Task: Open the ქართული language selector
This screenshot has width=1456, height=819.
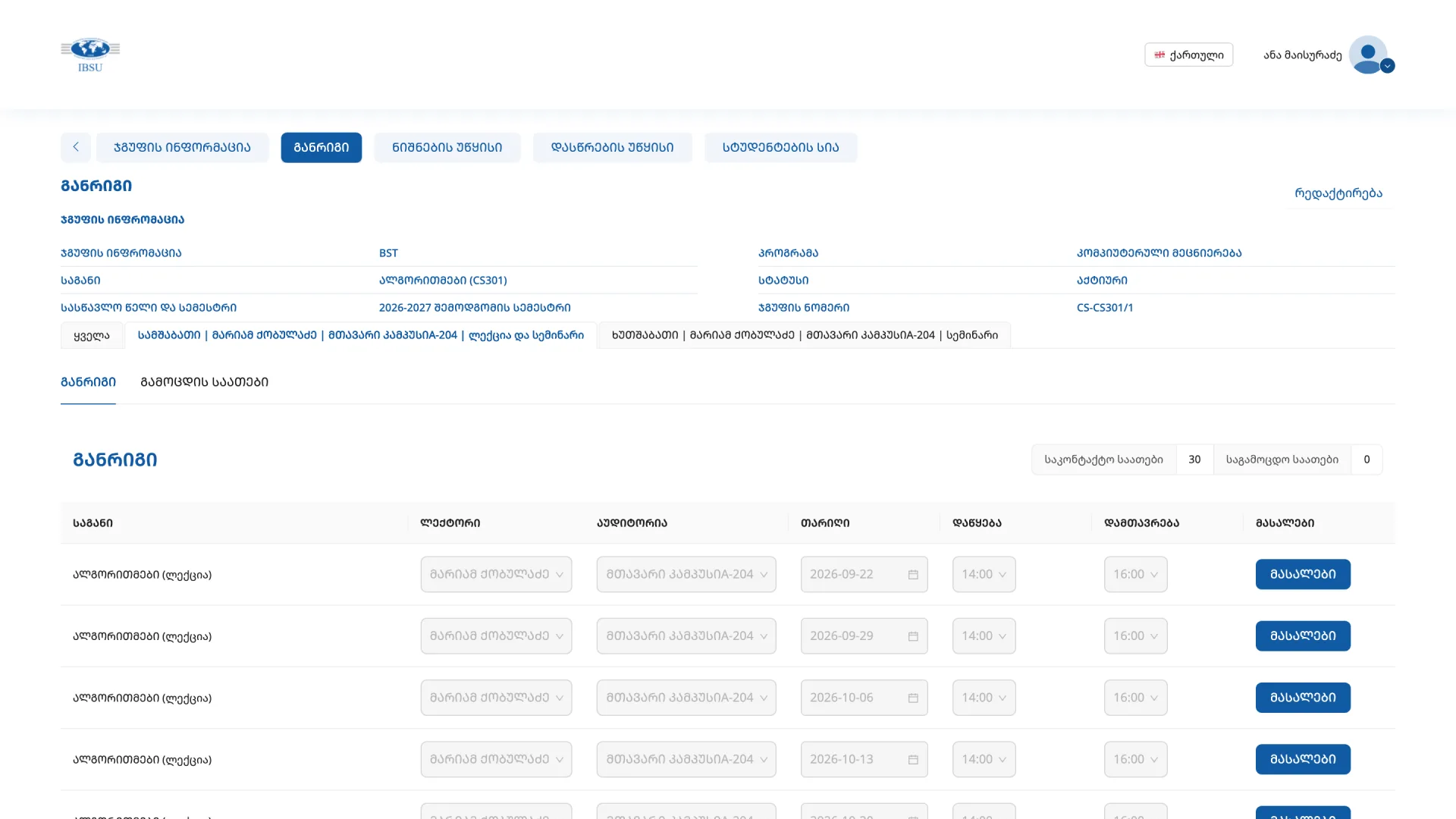Action: [x=1188, y=55]
